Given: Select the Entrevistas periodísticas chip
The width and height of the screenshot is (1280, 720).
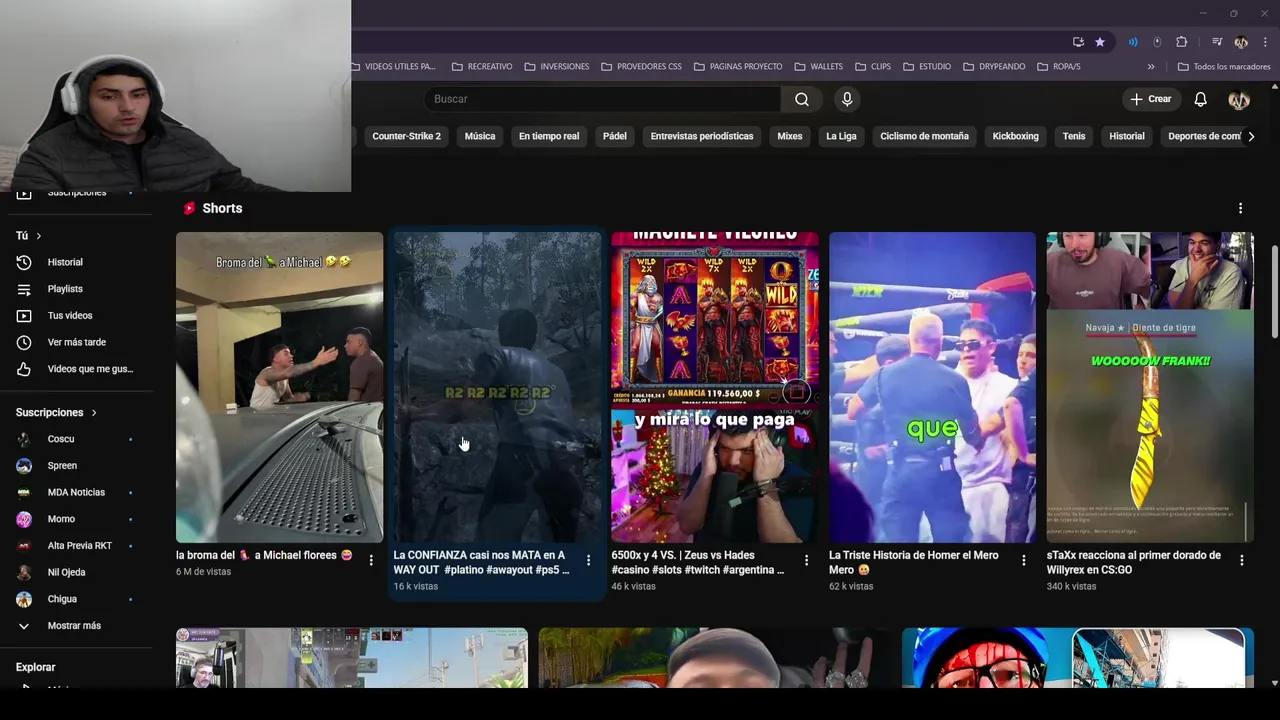Looking at the screenshot, I should click(702, 136).
